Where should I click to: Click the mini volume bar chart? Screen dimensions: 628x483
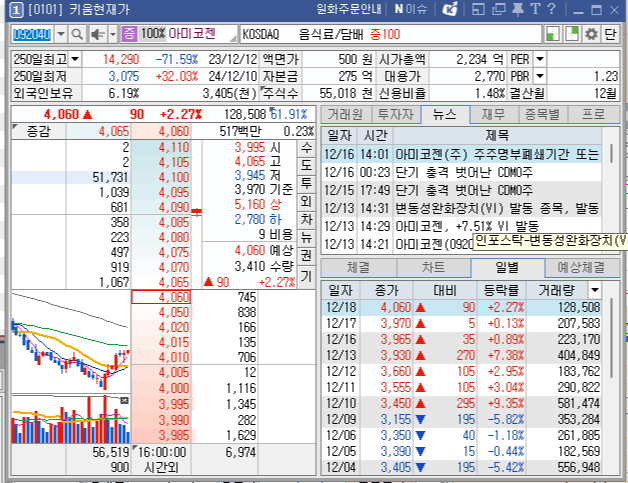click(71, 419)
